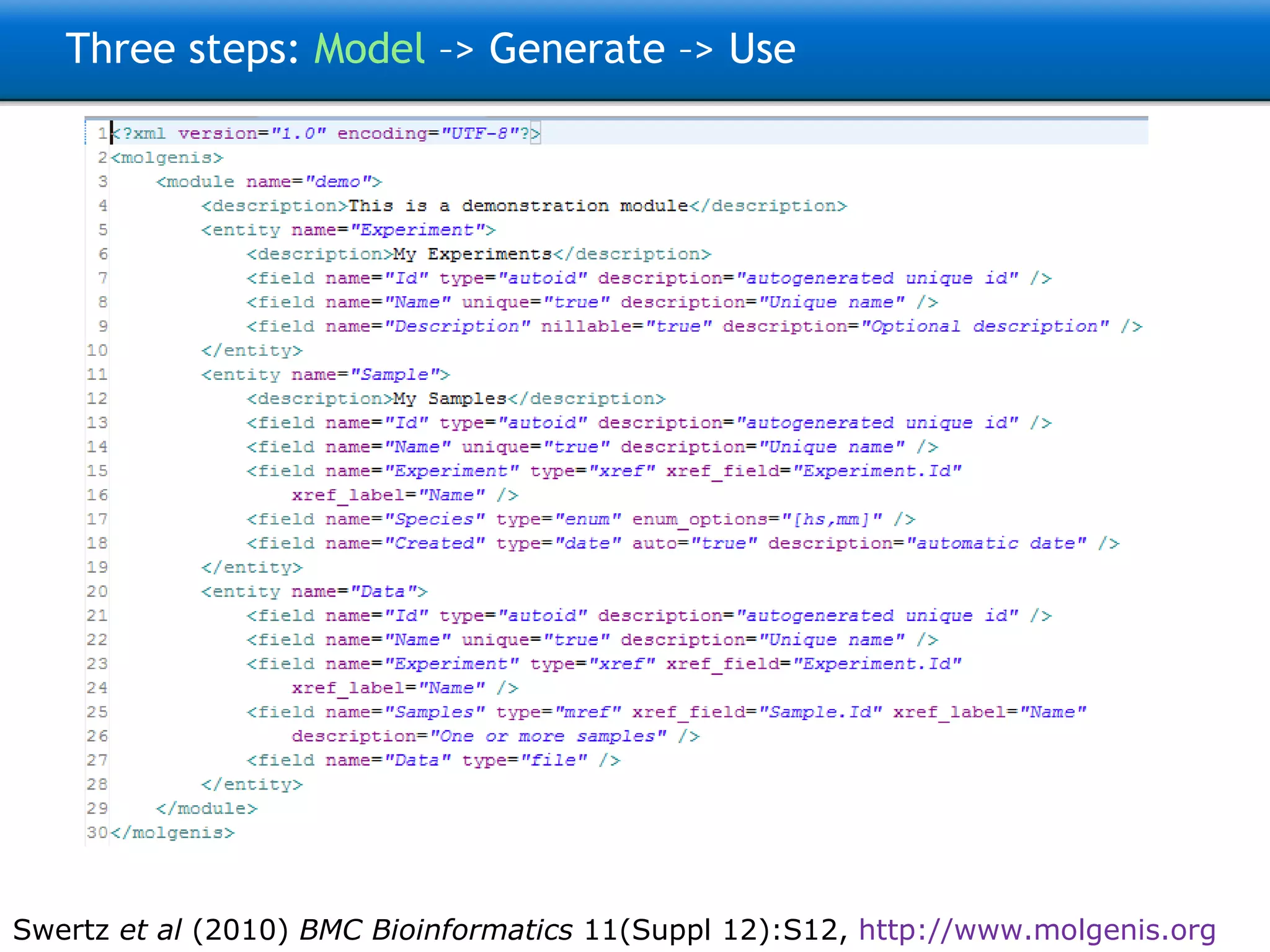Select the closing </module> tag
The width and height of the screenshot is (1270, 952).
pos(206,809)
